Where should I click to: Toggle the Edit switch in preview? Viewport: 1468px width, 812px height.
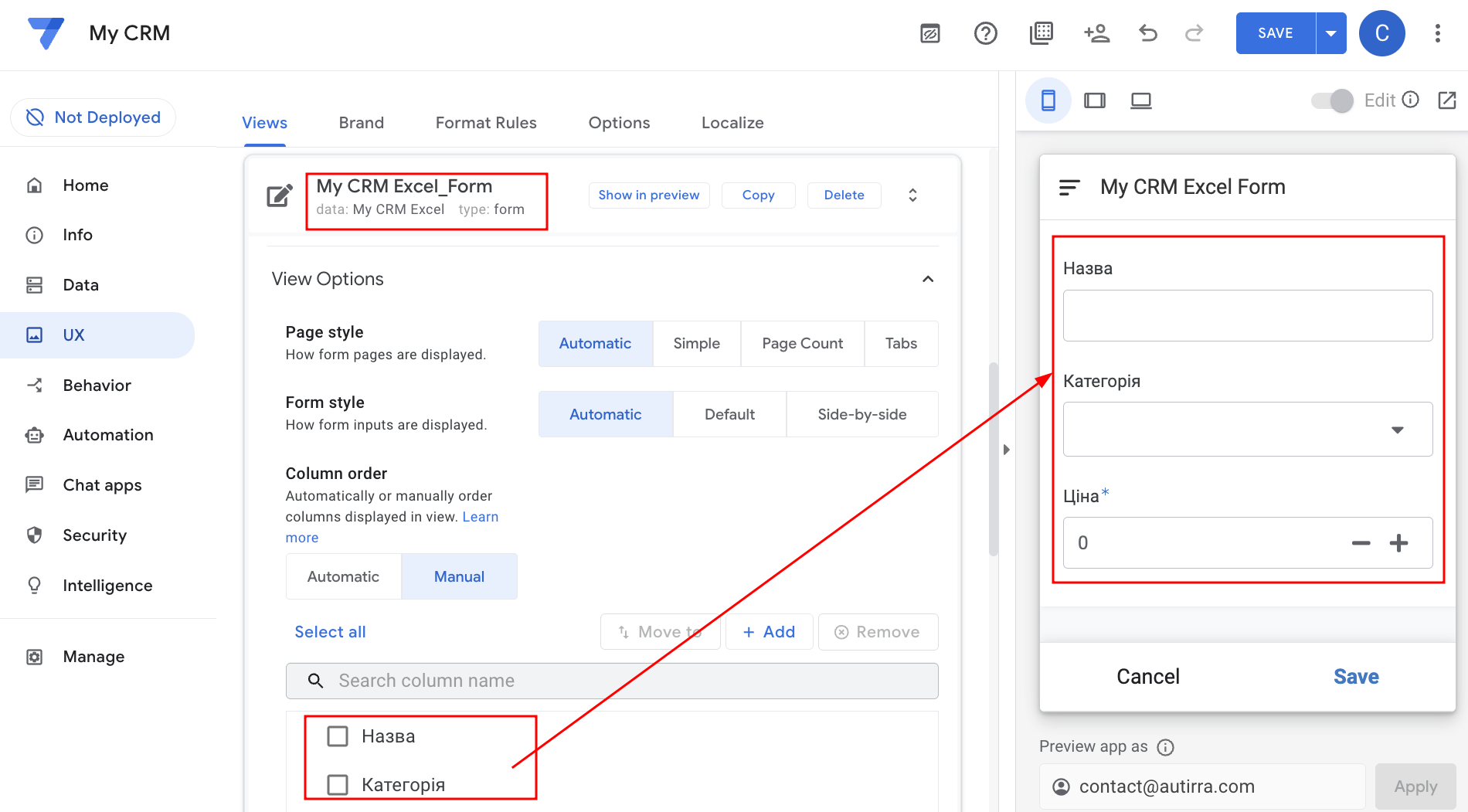[x=1332, y=100]
